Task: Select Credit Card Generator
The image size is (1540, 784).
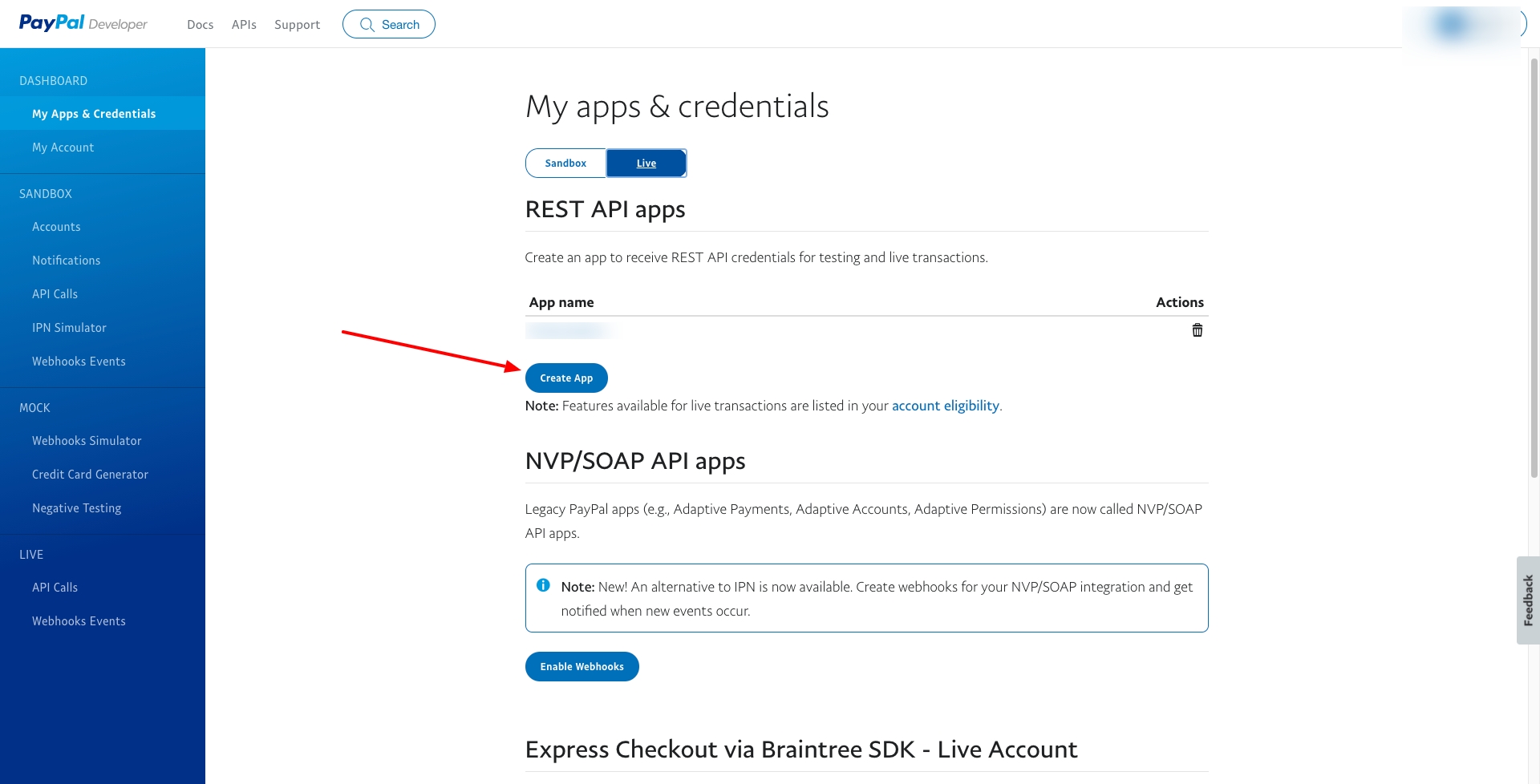Action: point(90,475)
